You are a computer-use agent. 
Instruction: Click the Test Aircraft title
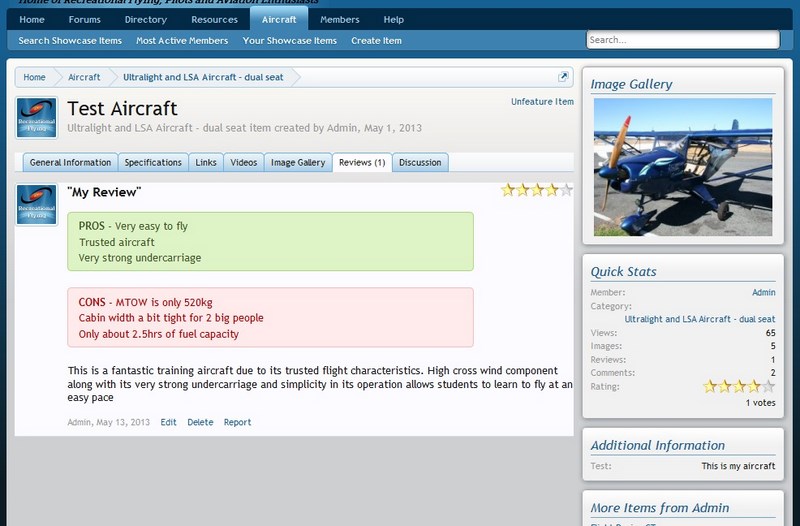pyautogui.click(x=122, y=108)
